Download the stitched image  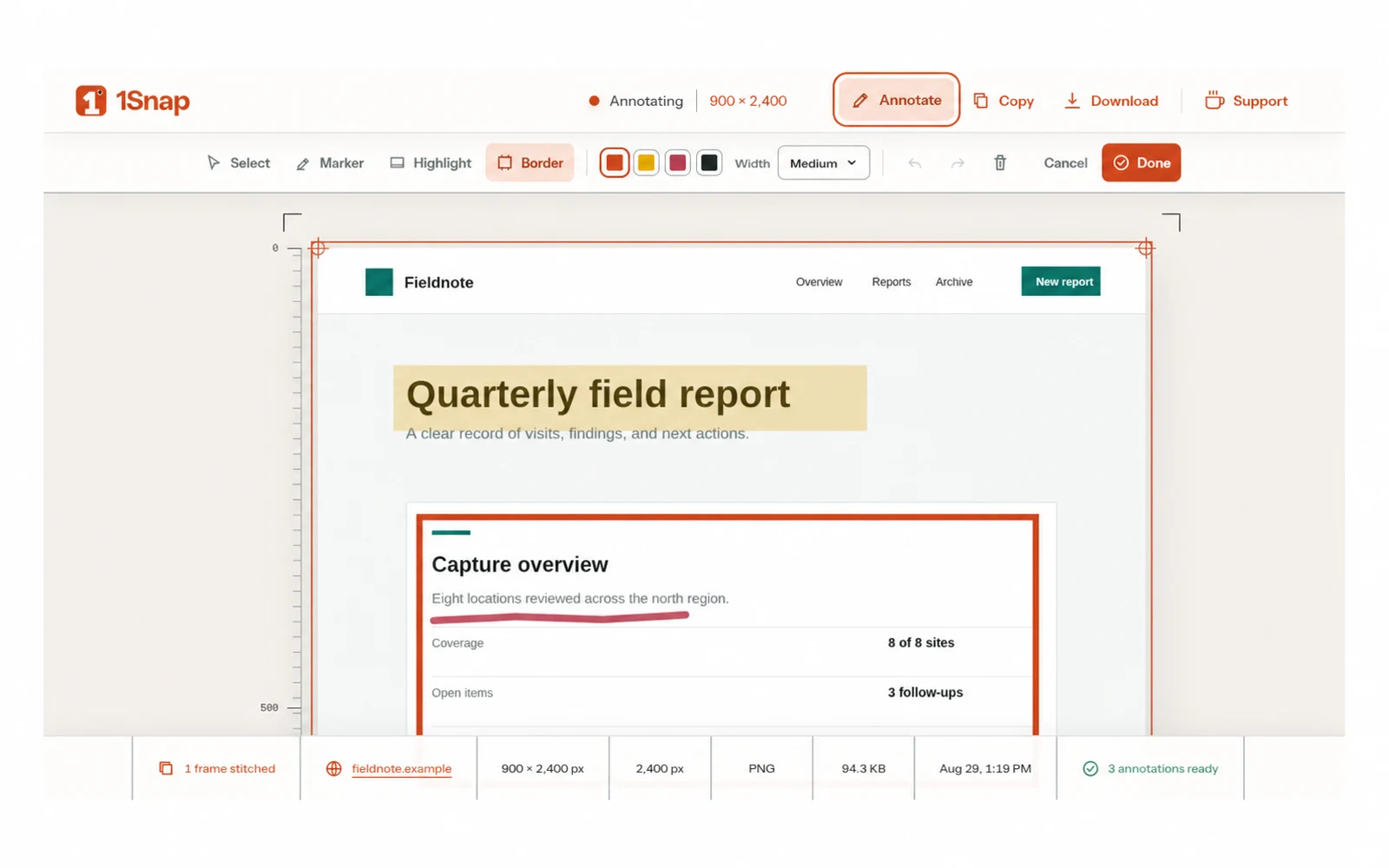[x=1111, y=101]
